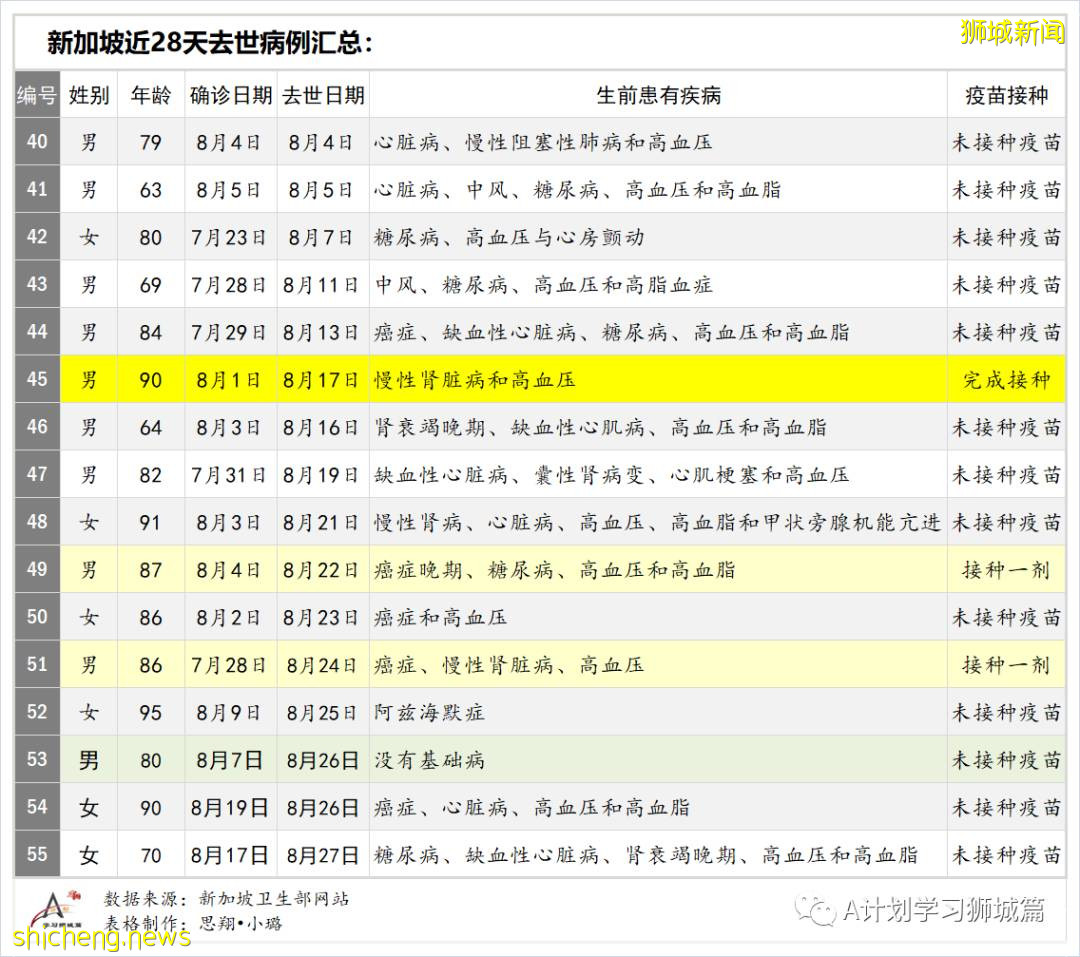The width and height of the screenshot is (1080, 957).
Task: Click row number 52 cell
Action: tap(36, 713)
